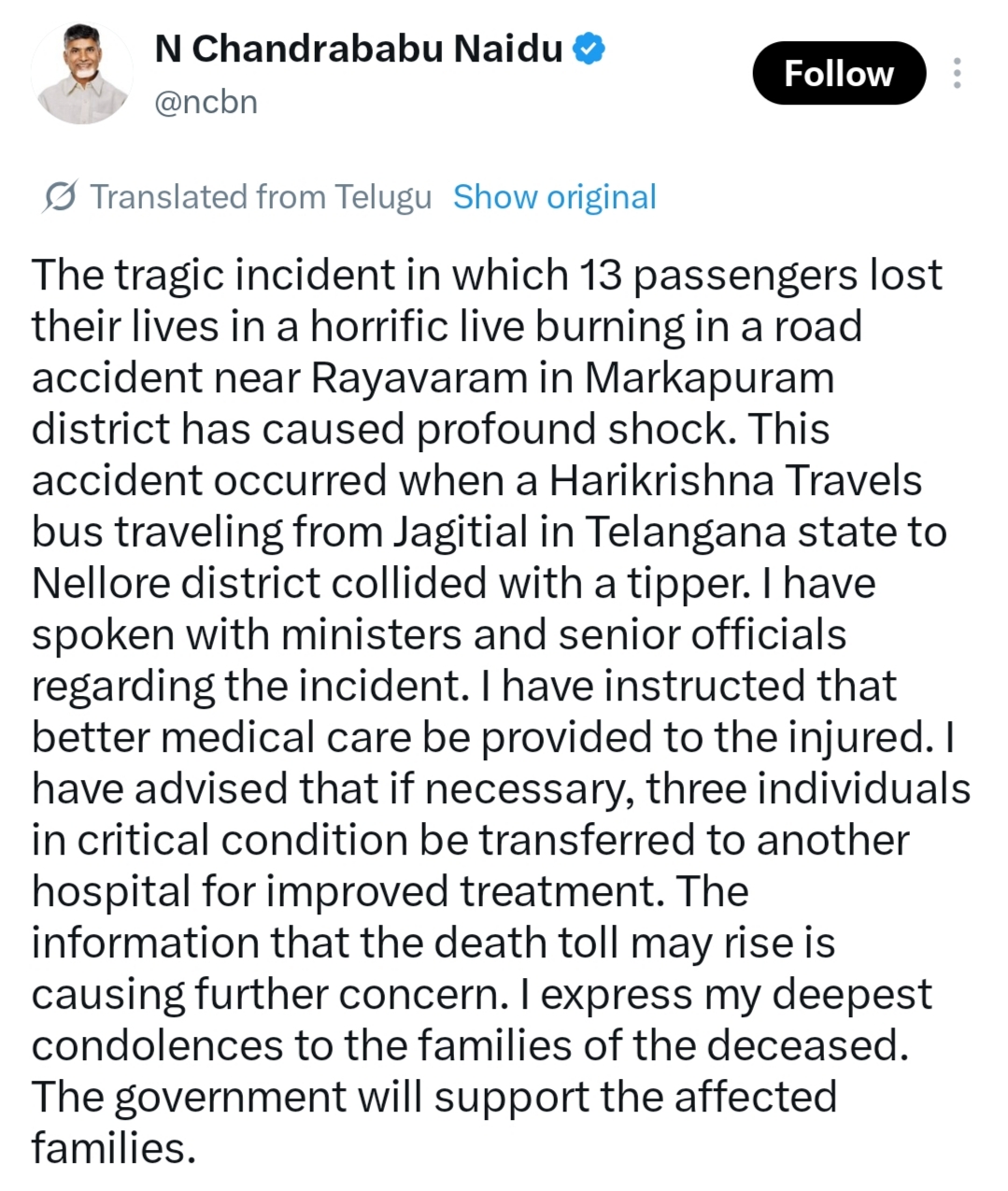Click "Markapuram" in the post text
This screenshot has height=1191, width=1008.
[710, 378]
